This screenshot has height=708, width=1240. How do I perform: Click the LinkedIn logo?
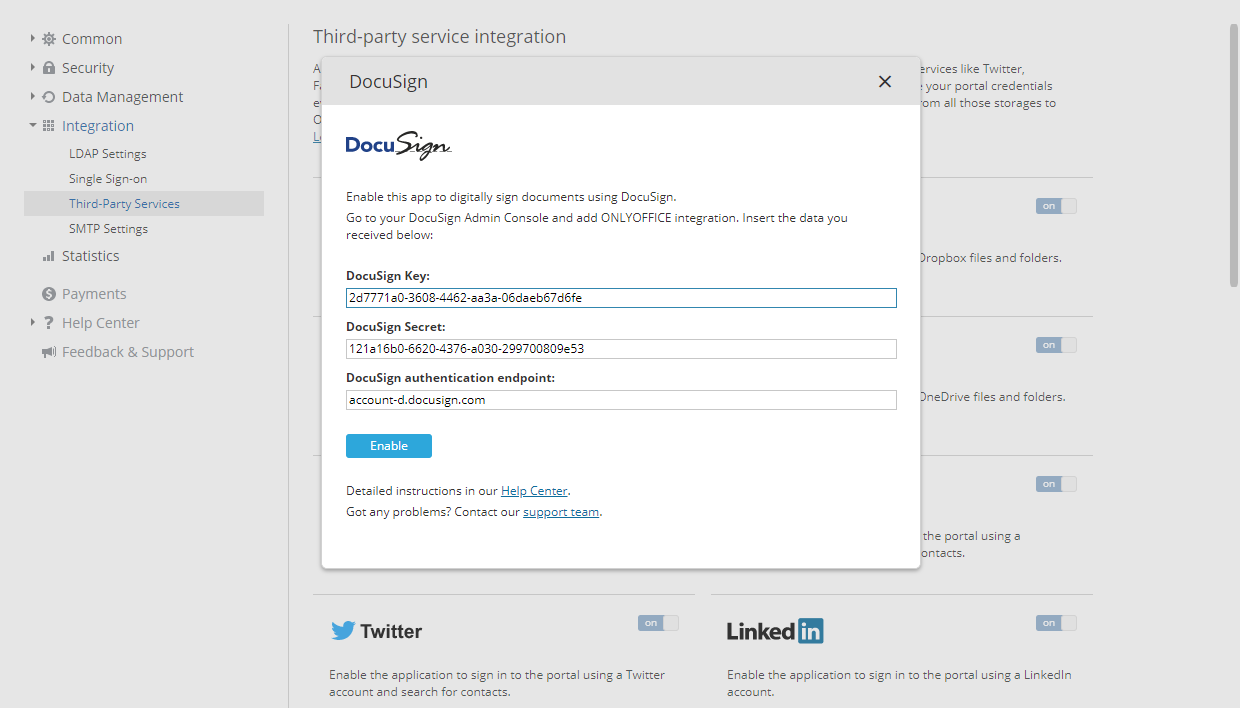tap(775, 631)
